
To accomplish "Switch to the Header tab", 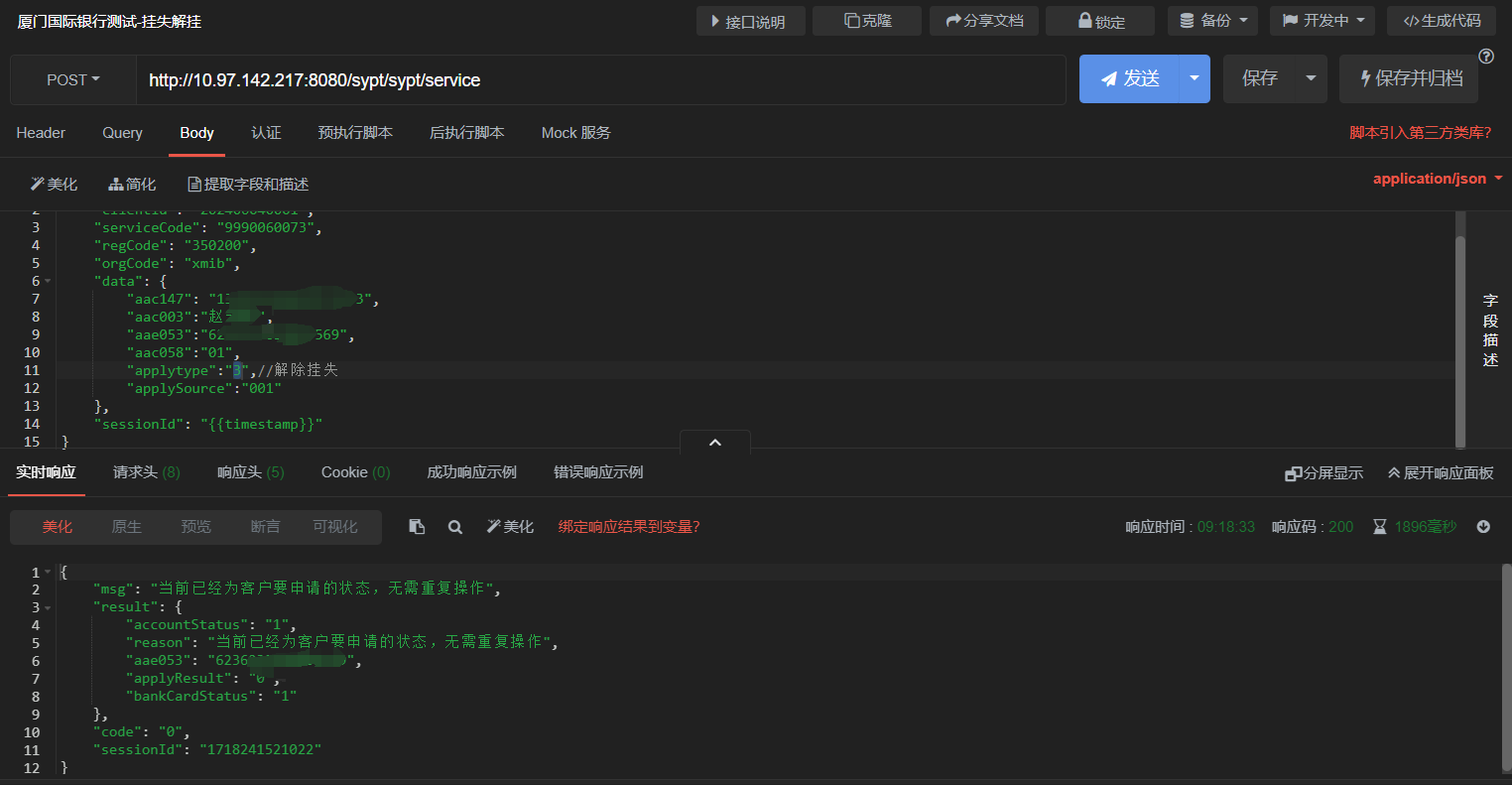I will pos(41,133).
